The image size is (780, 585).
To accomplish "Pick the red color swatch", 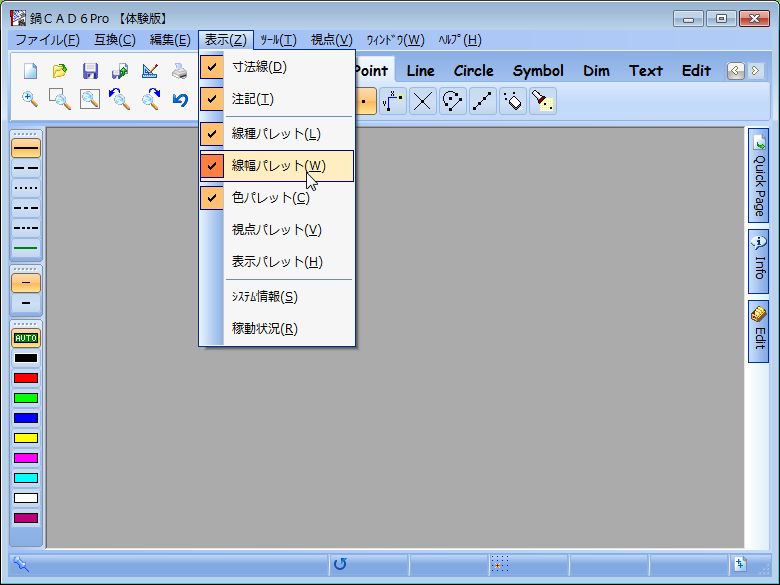I will click(26, 378).
